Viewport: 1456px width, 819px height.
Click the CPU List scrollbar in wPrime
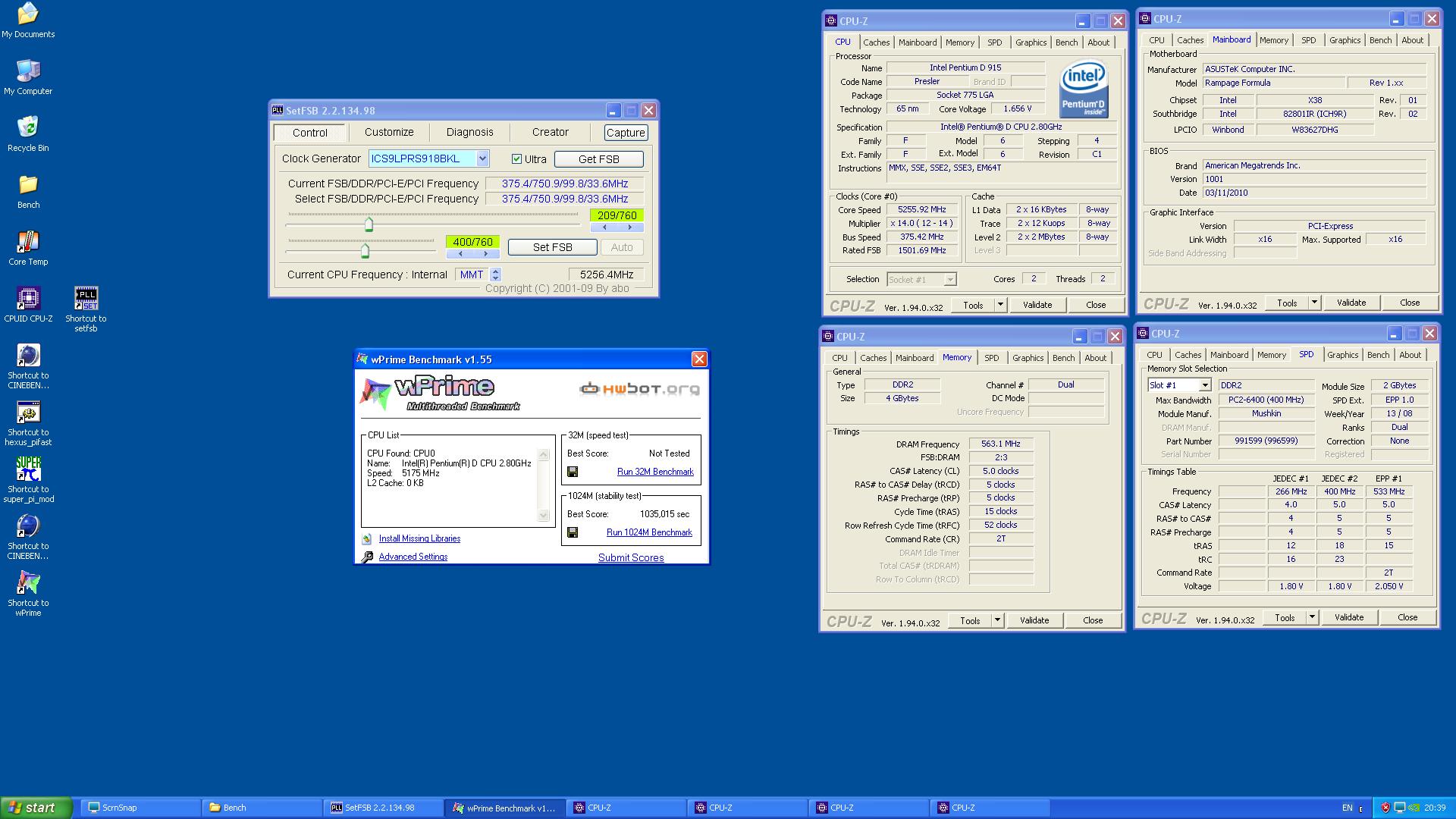click(x=543, y=485)
